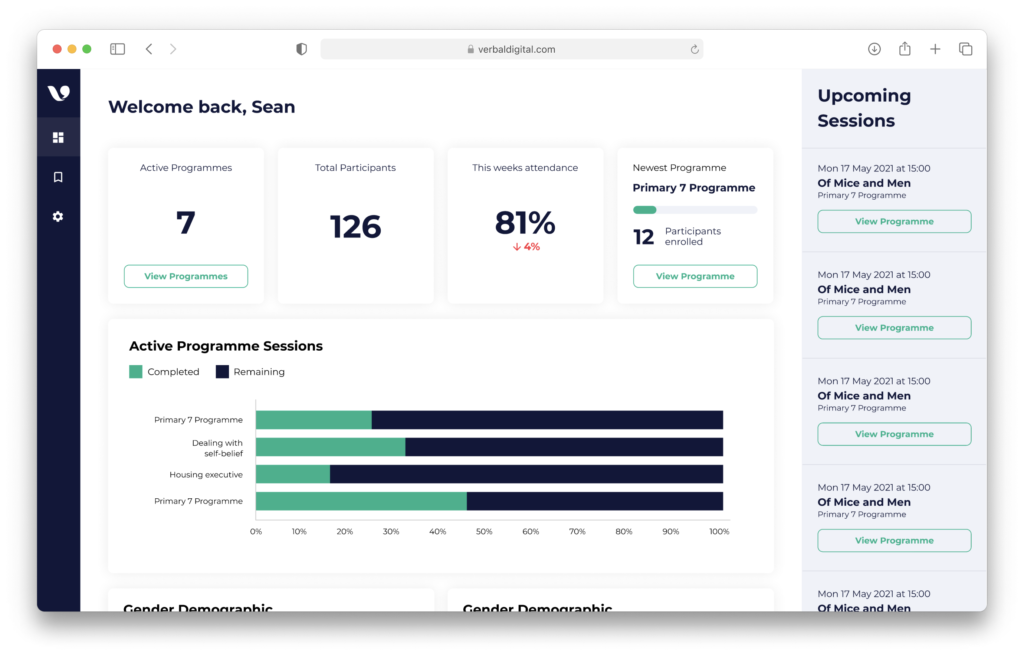Viewport: 1024px width, 656px height.
Task: Show the tab overview icon
Action: coord(965,49)
